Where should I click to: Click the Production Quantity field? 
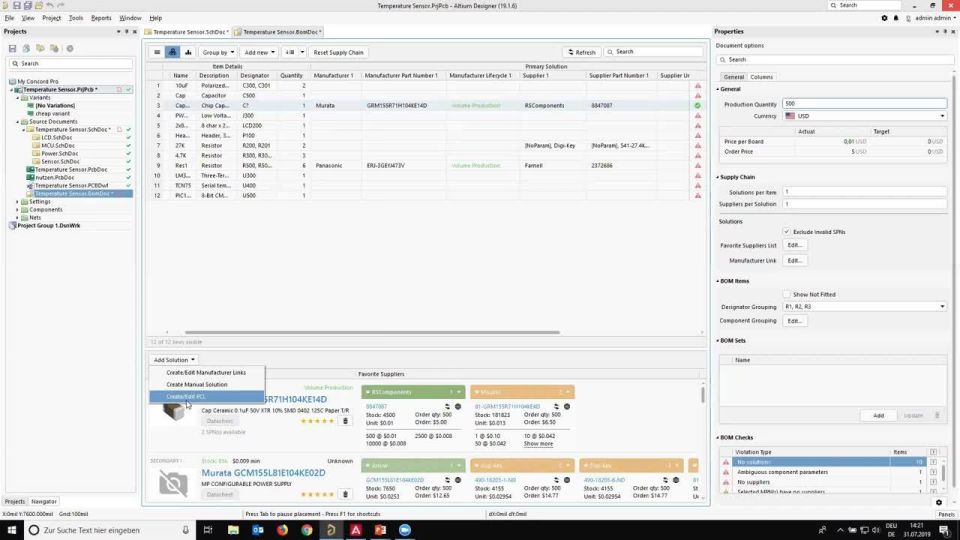[864, 103]
